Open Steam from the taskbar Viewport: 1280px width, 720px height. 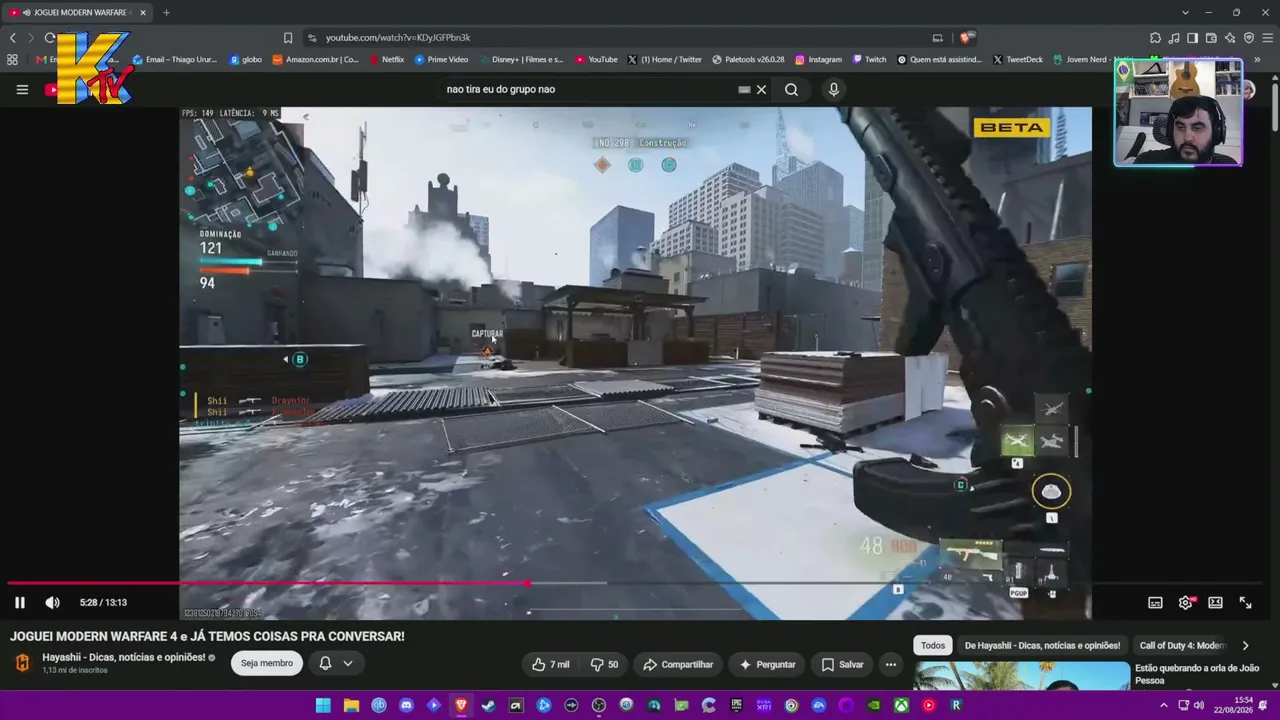(488, 705)
